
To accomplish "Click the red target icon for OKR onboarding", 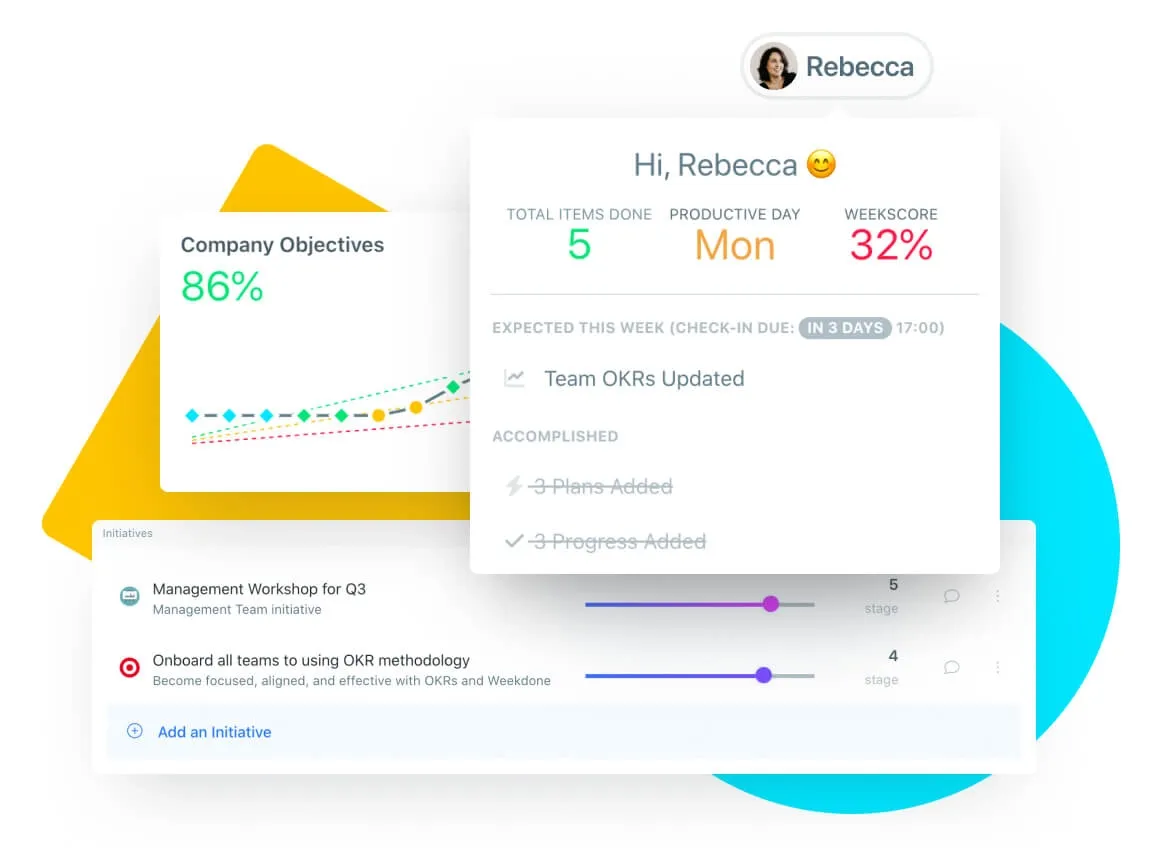I will pos(129,668).
